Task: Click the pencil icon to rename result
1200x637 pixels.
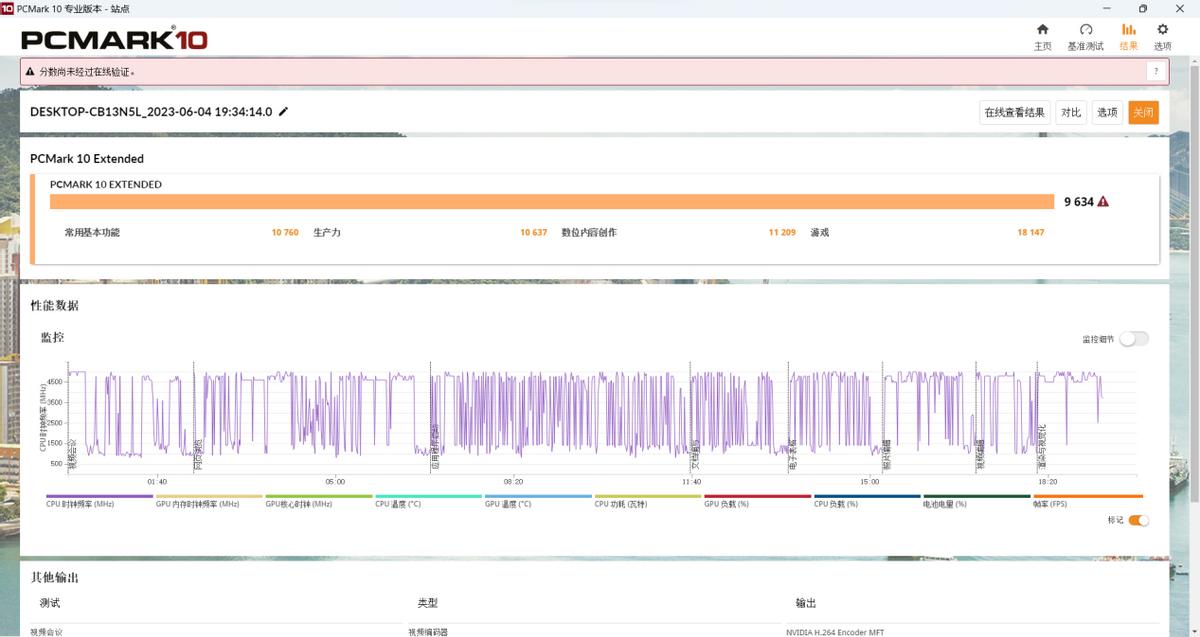Action: [283, 112]
